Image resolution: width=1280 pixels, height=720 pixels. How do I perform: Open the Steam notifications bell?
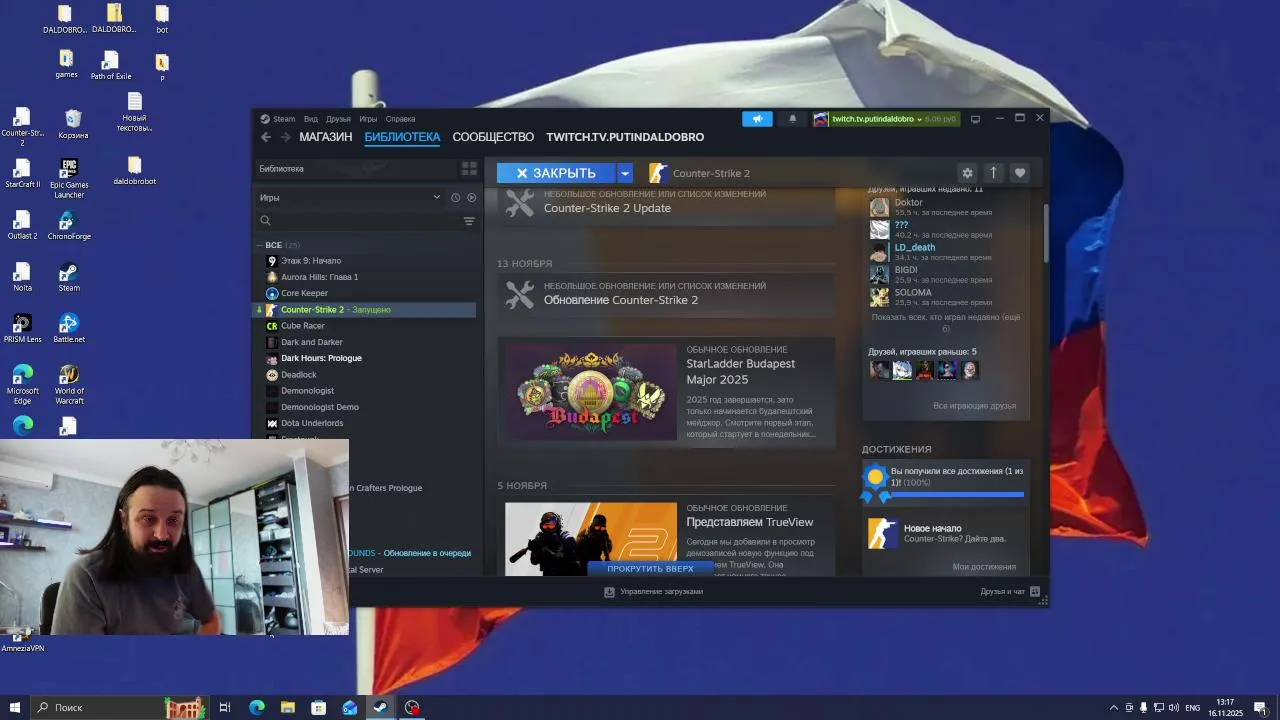pos(793,119)
